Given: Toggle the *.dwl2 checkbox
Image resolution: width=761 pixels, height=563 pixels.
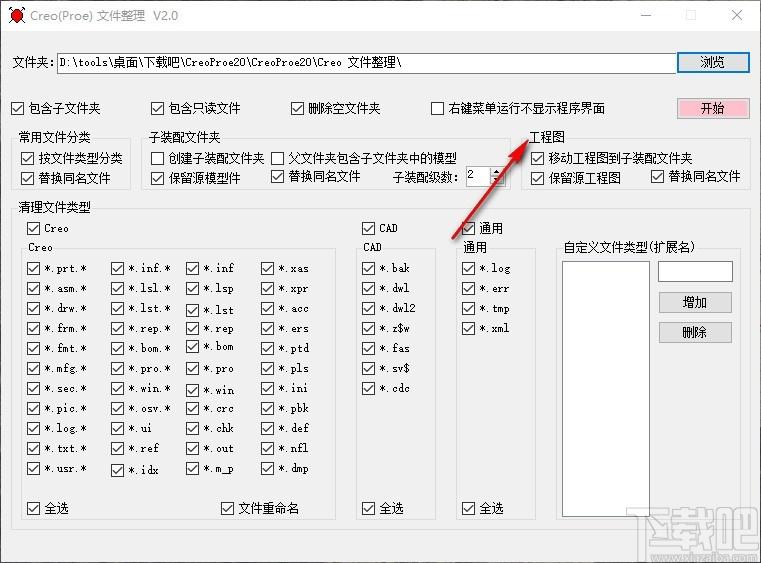Looking at the screenshot, I should pyautogui.click(x=368, y=308).
